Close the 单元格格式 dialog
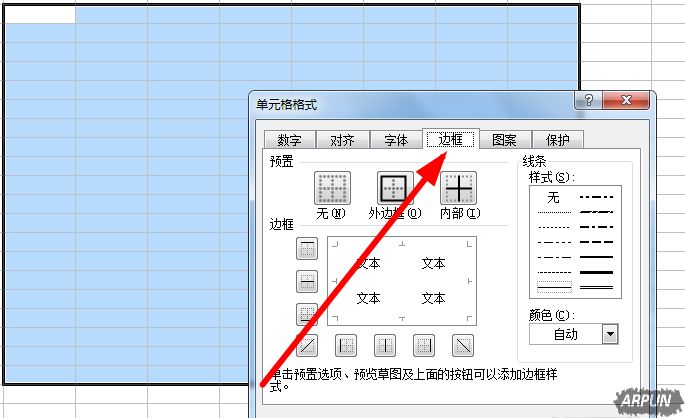This screenshot has height=418, width=685. (626, 100)
